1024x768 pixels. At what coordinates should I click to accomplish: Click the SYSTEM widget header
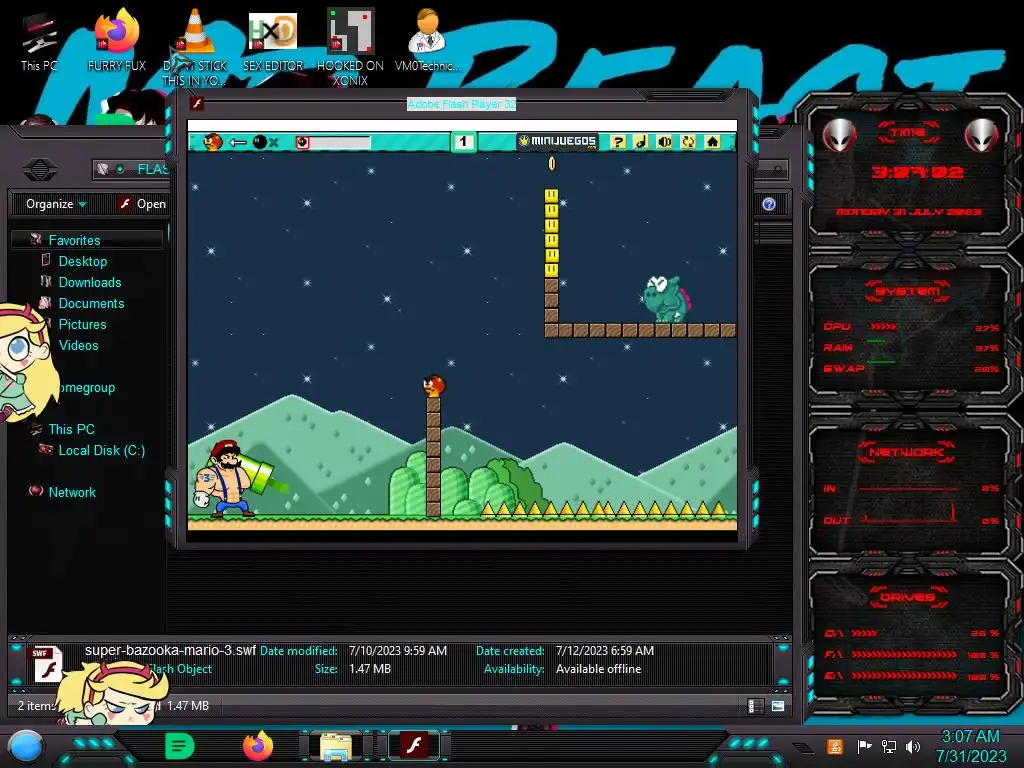pos(908,291)
